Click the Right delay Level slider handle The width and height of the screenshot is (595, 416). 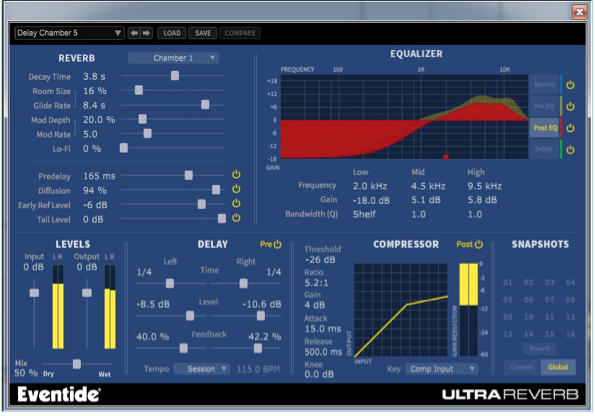tap(261, 315)
